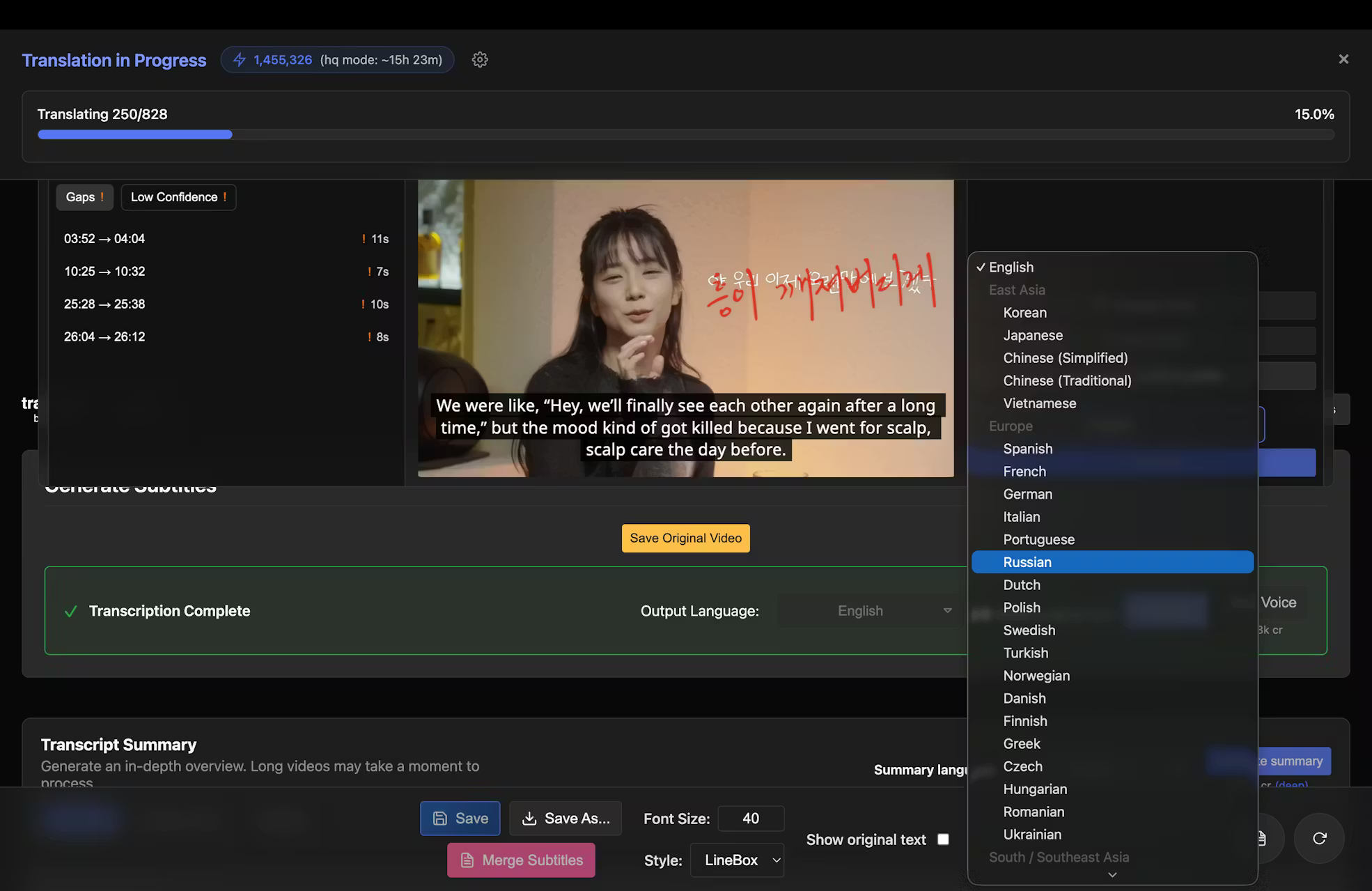The height and width of the screenshot is (891, 1372).
Task: Open the settings gear in the top bar
Action: click(x=480, y=60)
